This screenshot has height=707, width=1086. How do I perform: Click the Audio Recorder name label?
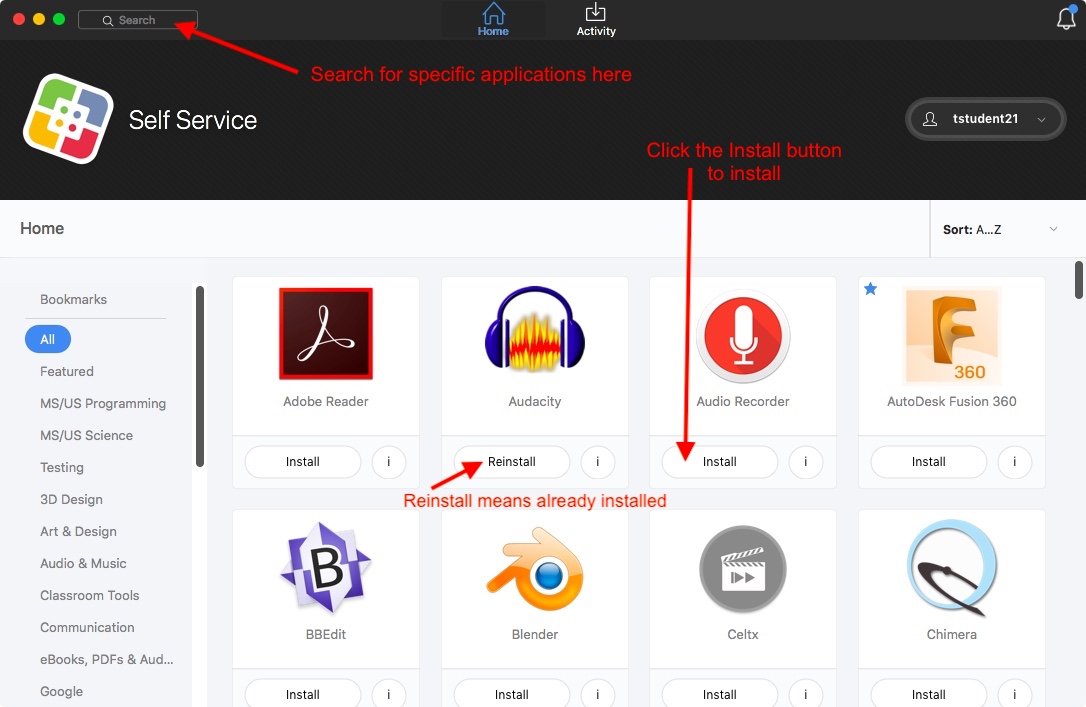(x=743, y=401)
